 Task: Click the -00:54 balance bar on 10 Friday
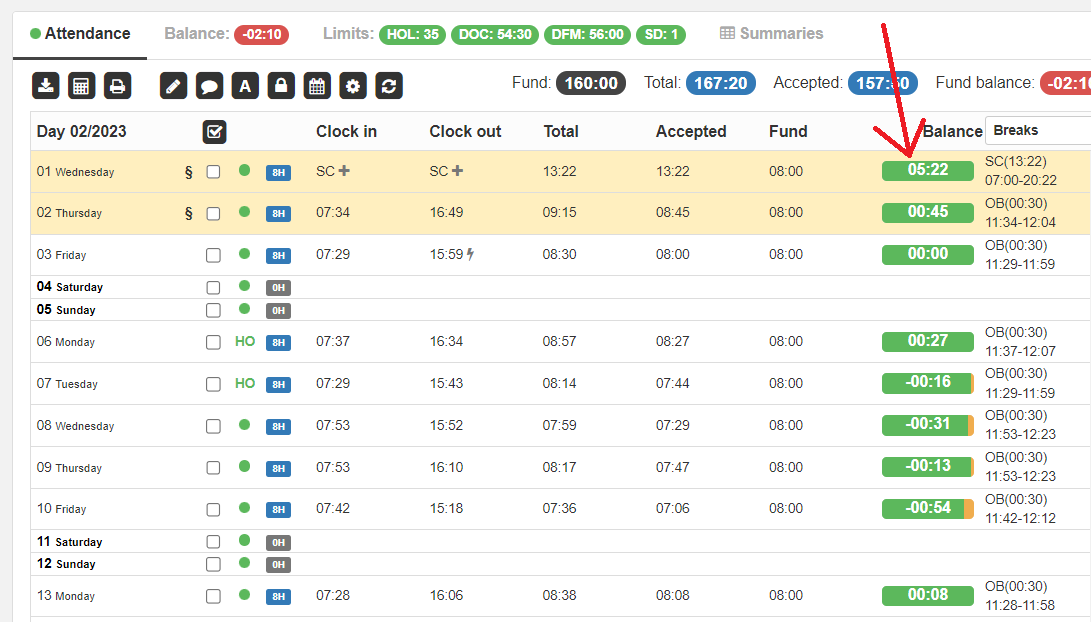tap(927, 508)
